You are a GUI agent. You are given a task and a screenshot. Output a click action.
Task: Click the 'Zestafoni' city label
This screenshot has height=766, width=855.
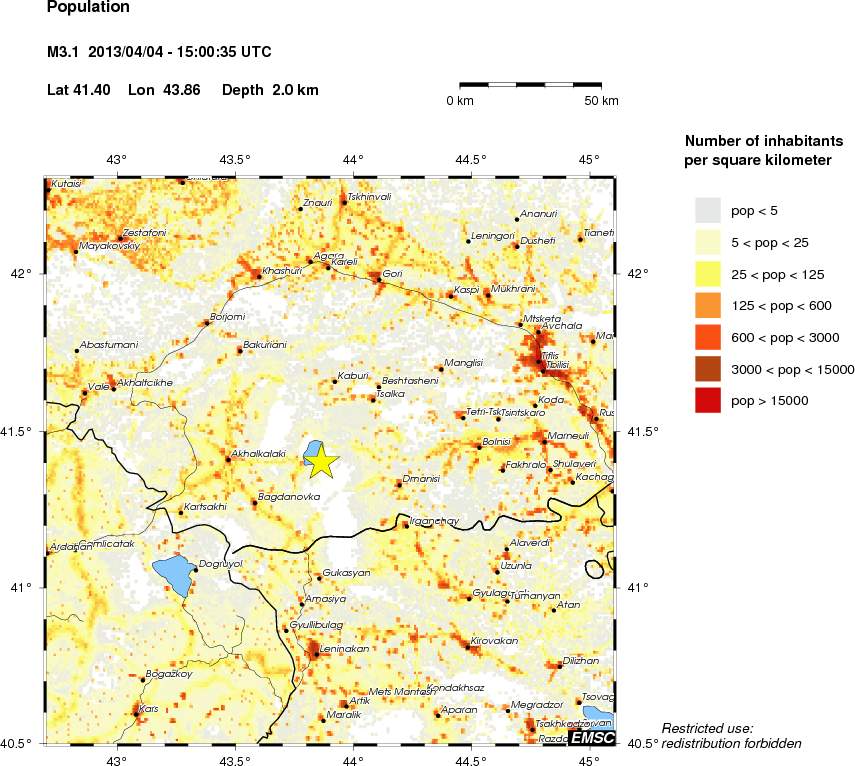pos(144,233)
